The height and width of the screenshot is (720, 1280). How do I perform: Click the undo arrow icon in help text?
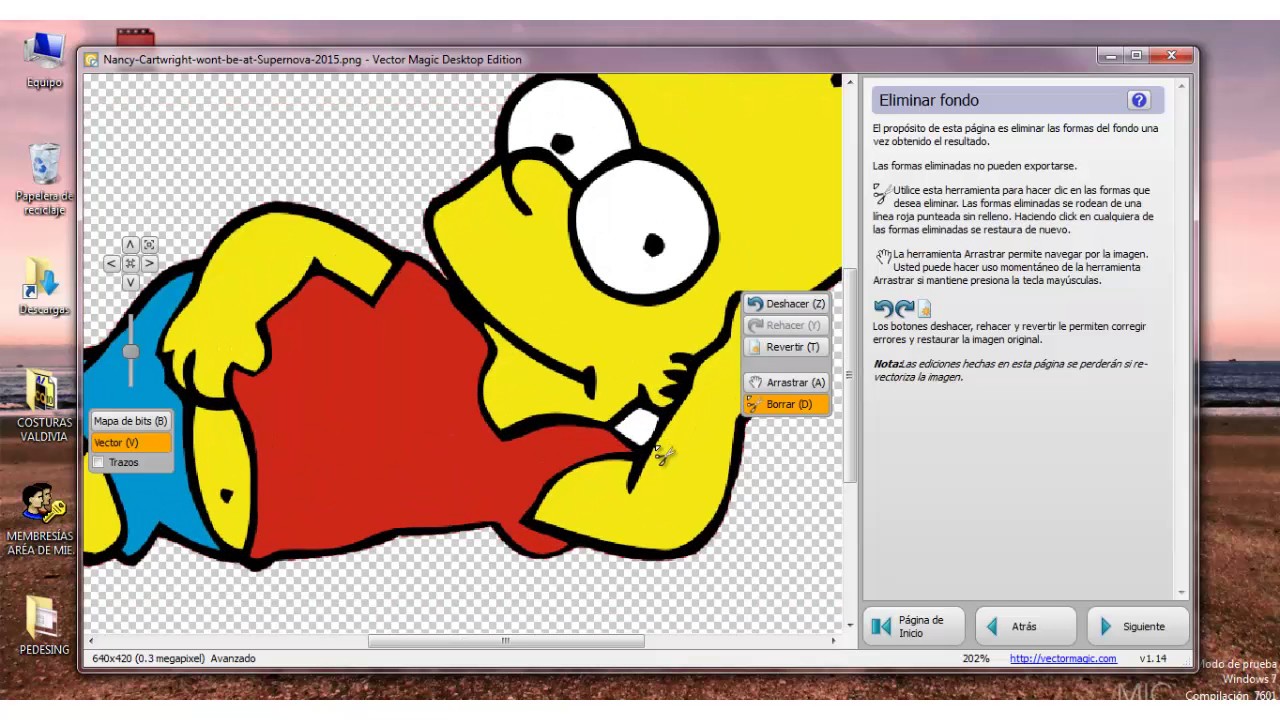883,309
